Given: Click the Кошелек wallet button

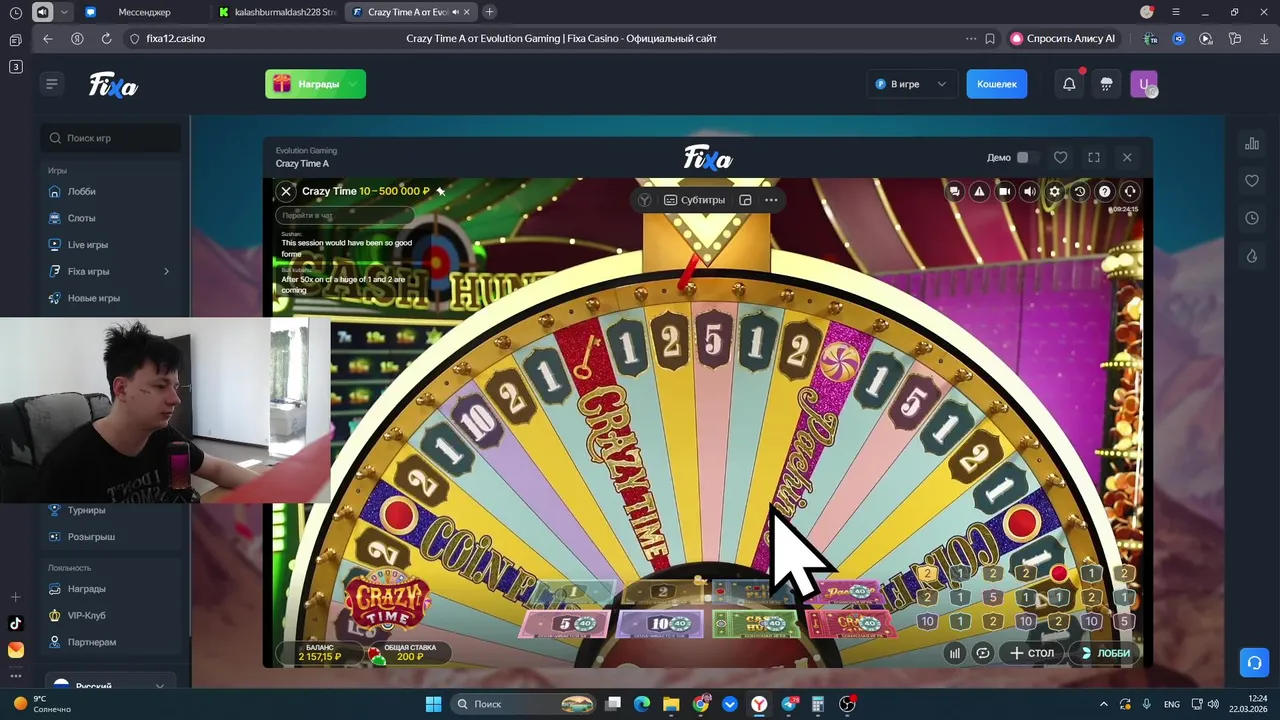Looking at the screenshot, I should (997, 84).
